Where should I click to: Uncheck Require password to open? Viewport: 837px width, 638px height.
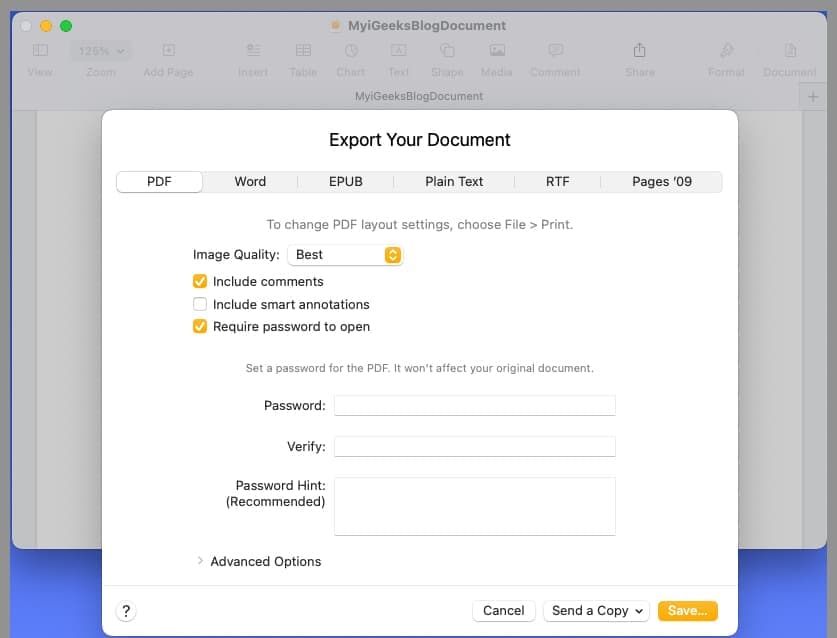[x=200, y=326]
